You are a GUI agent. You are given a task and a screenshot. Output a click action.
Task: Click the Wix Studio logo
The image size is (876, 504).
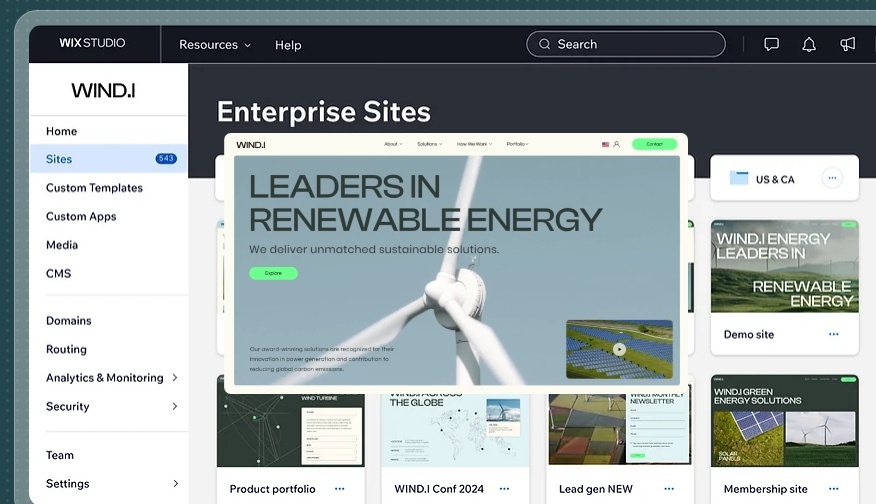tap(92, 43)
